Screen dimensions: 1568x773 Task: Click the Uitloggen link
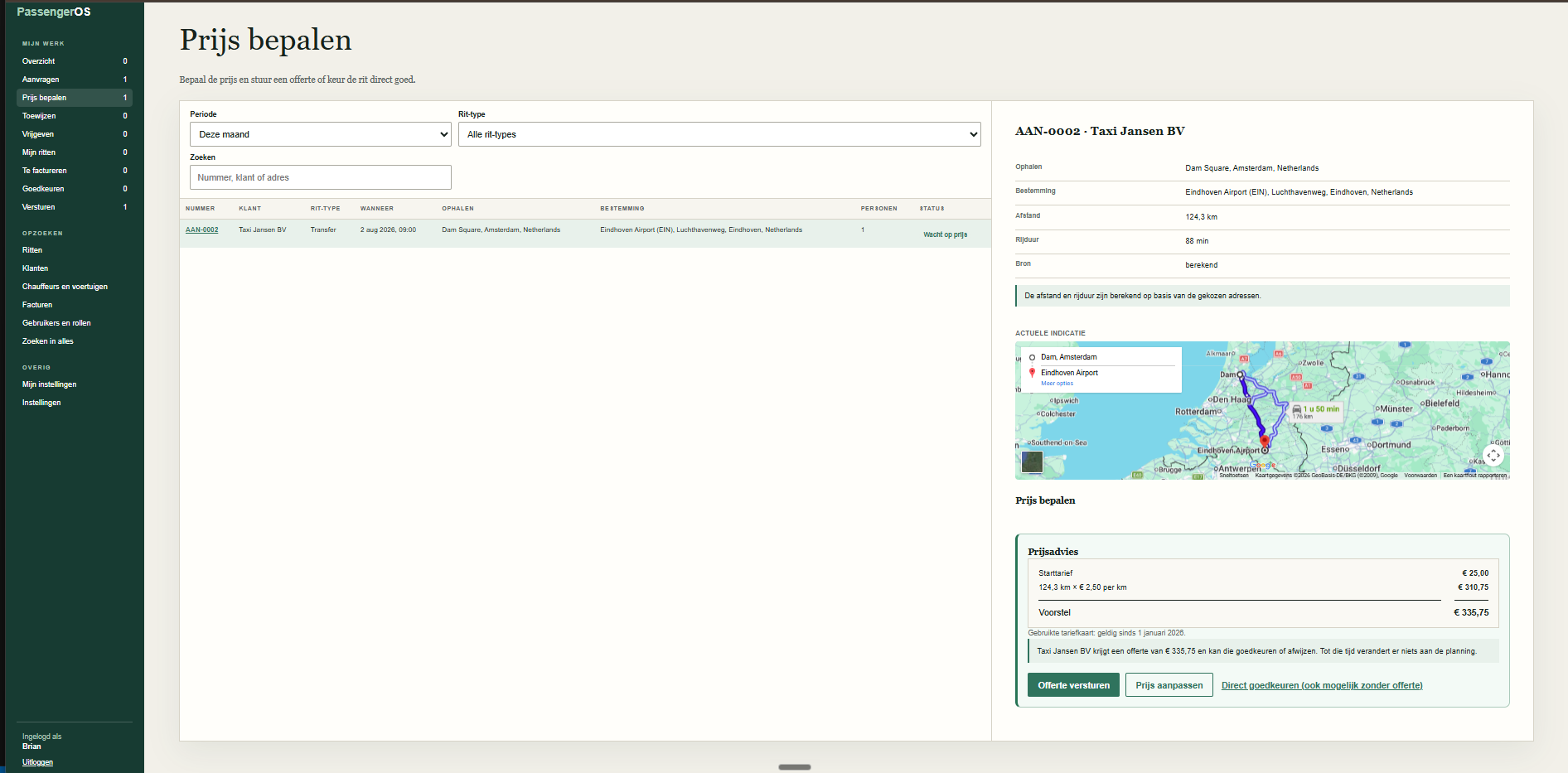(37, 762)
